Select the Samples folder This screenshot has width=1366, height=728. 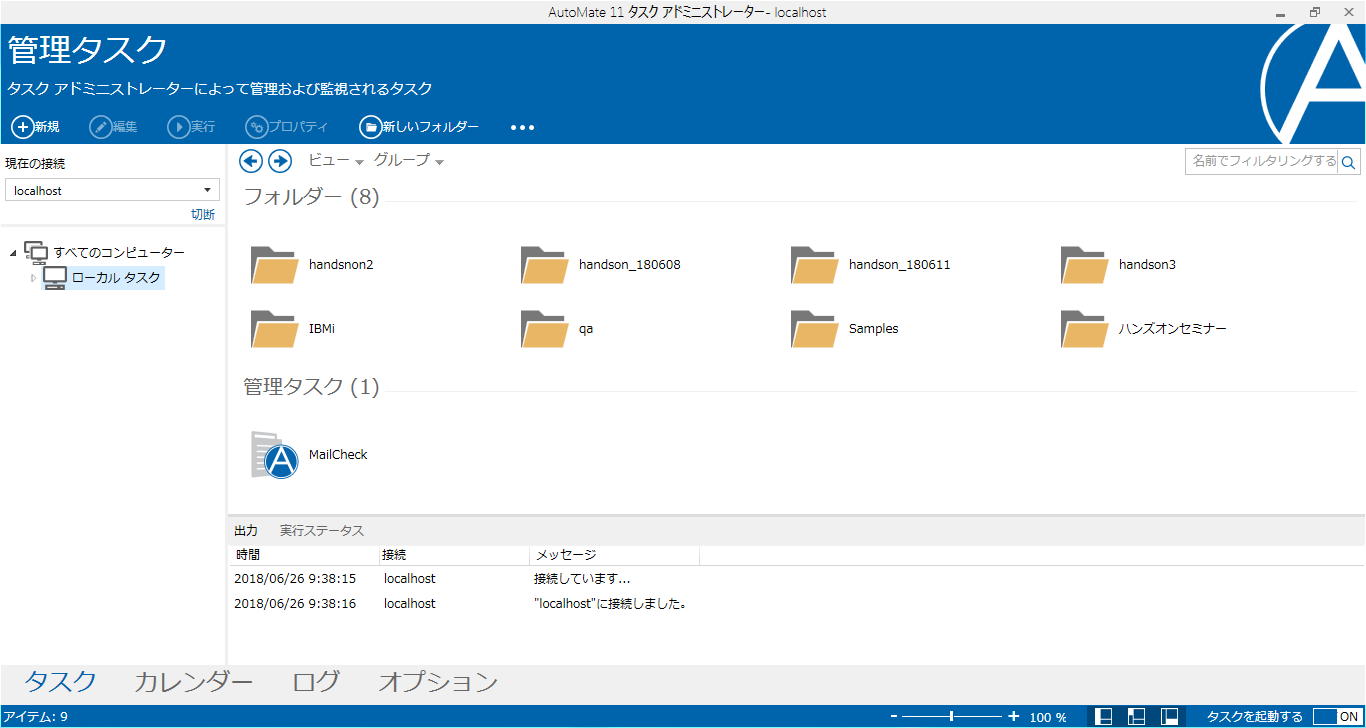tap(844, 328)
